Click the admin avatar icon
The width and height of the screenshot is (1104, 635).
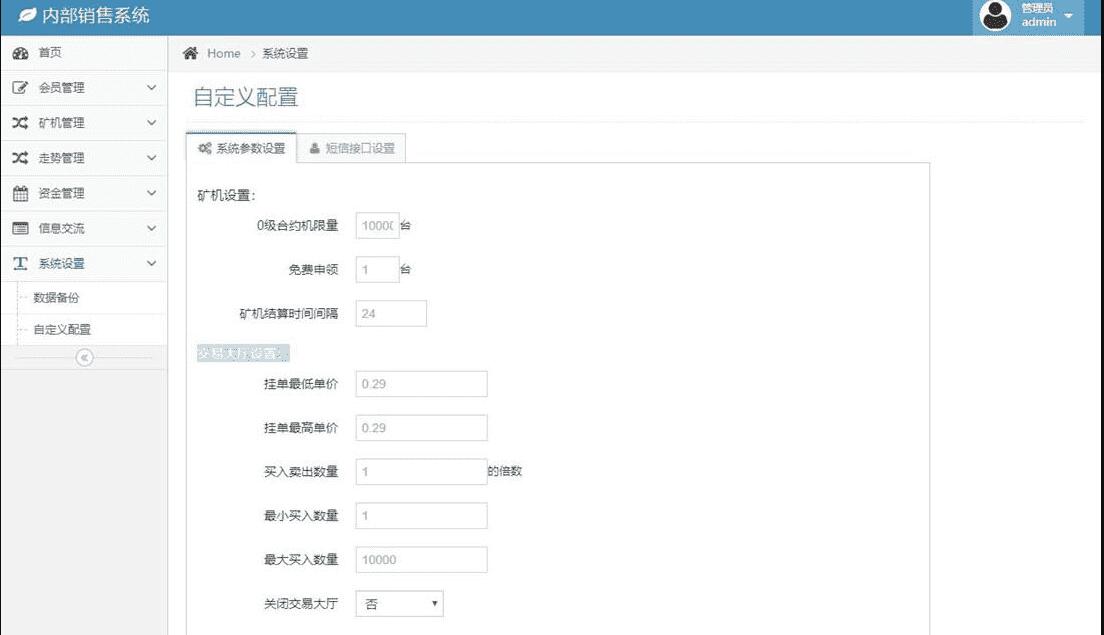pyautogui.click(x=995, y=15)
